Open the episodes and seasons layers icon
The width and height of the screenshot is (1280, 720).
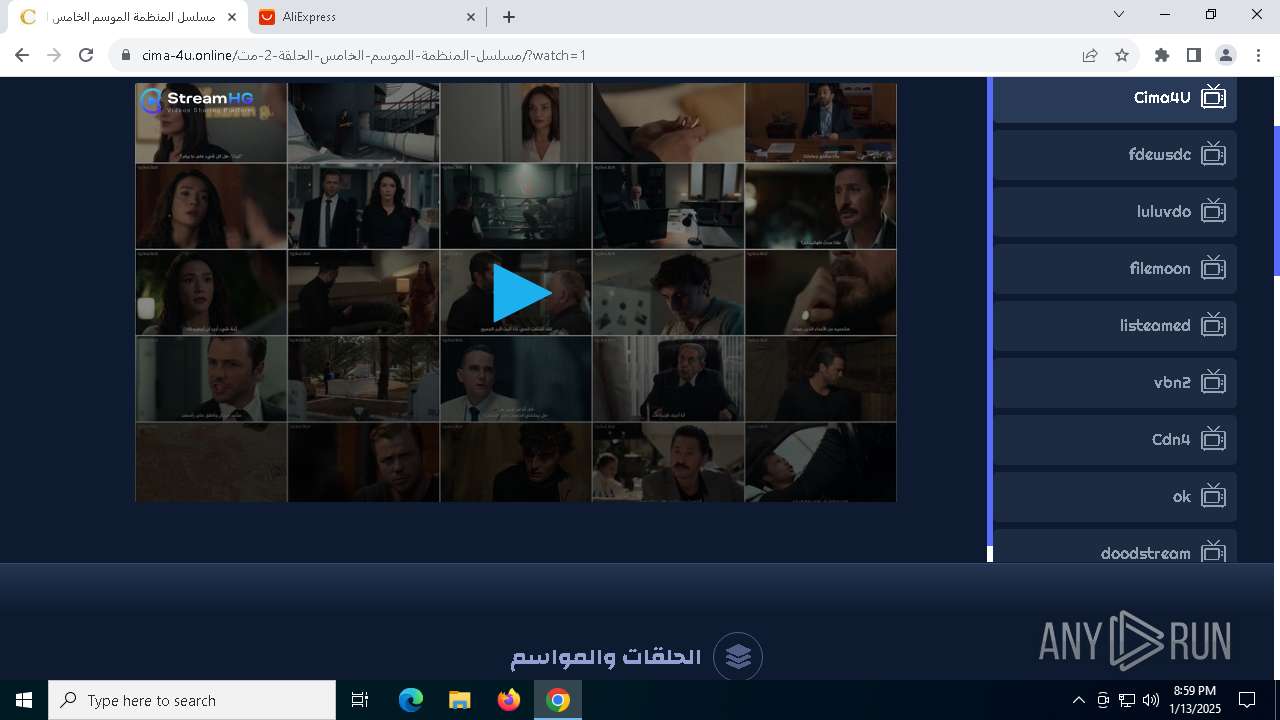click(738, 657)
